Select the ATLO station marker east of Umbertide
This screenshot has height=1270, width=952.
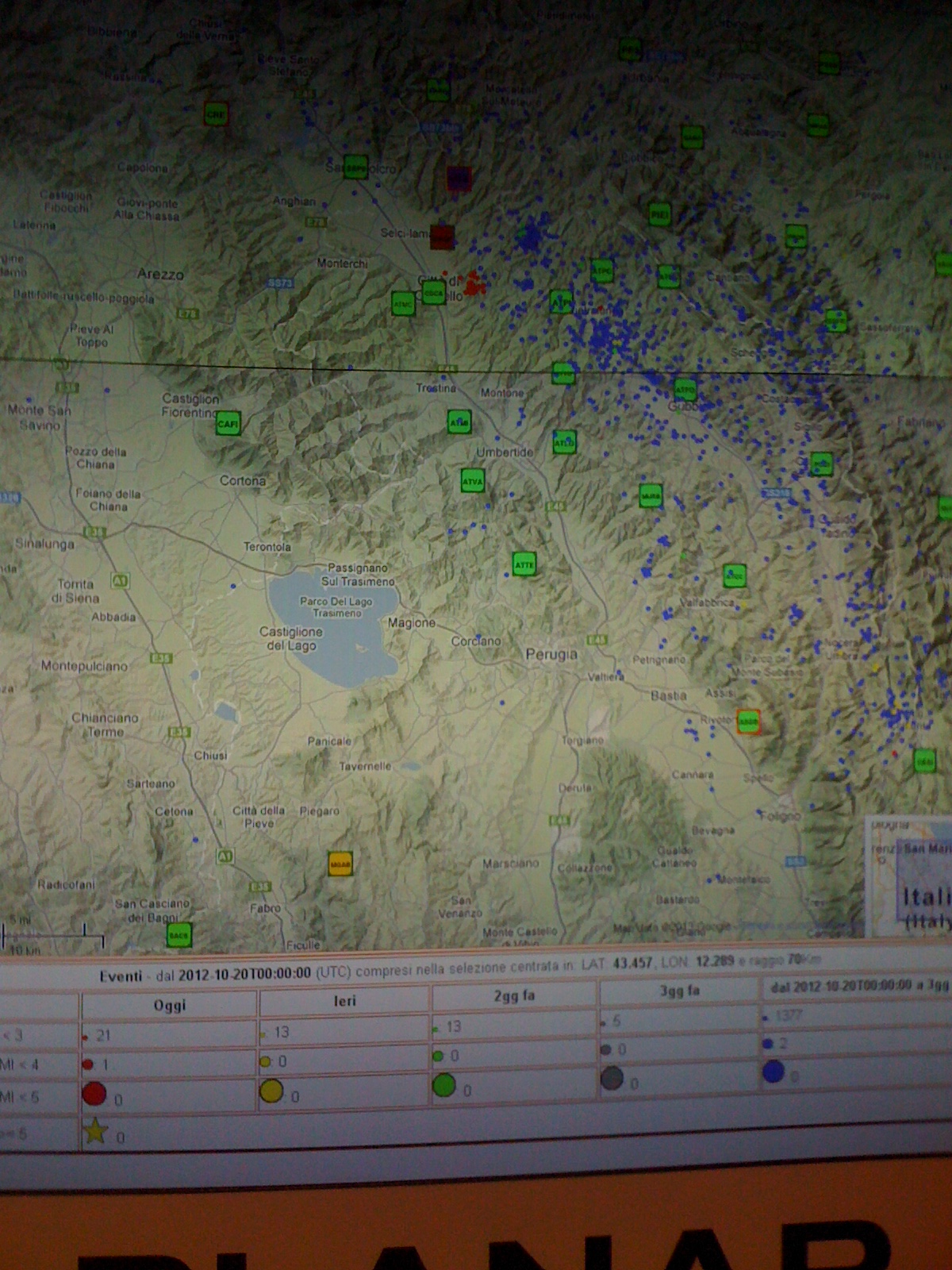coord(564,442)
